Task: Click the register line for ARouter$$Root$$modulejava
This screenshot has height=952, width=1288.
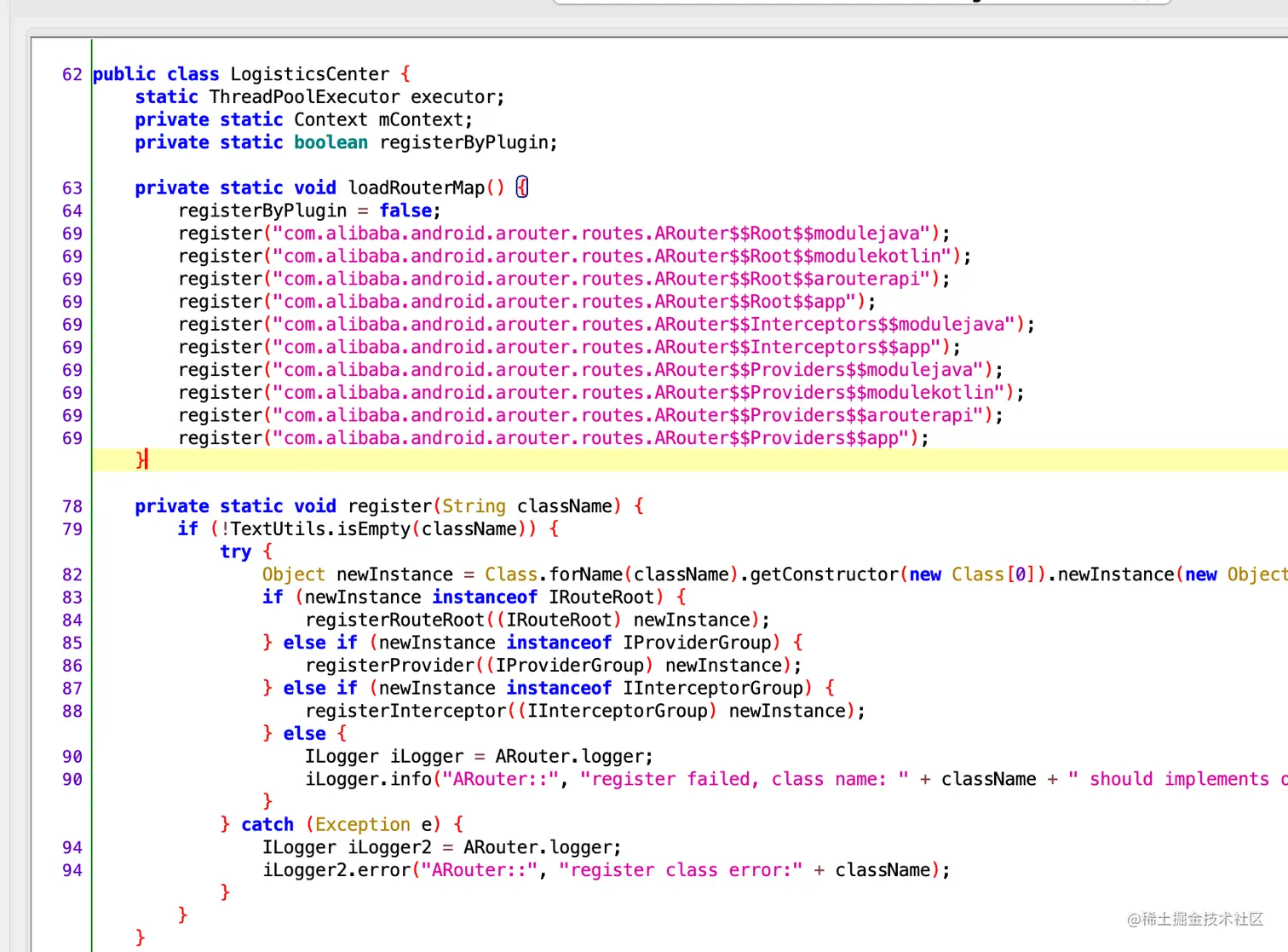Action: (x=564, y=234)
